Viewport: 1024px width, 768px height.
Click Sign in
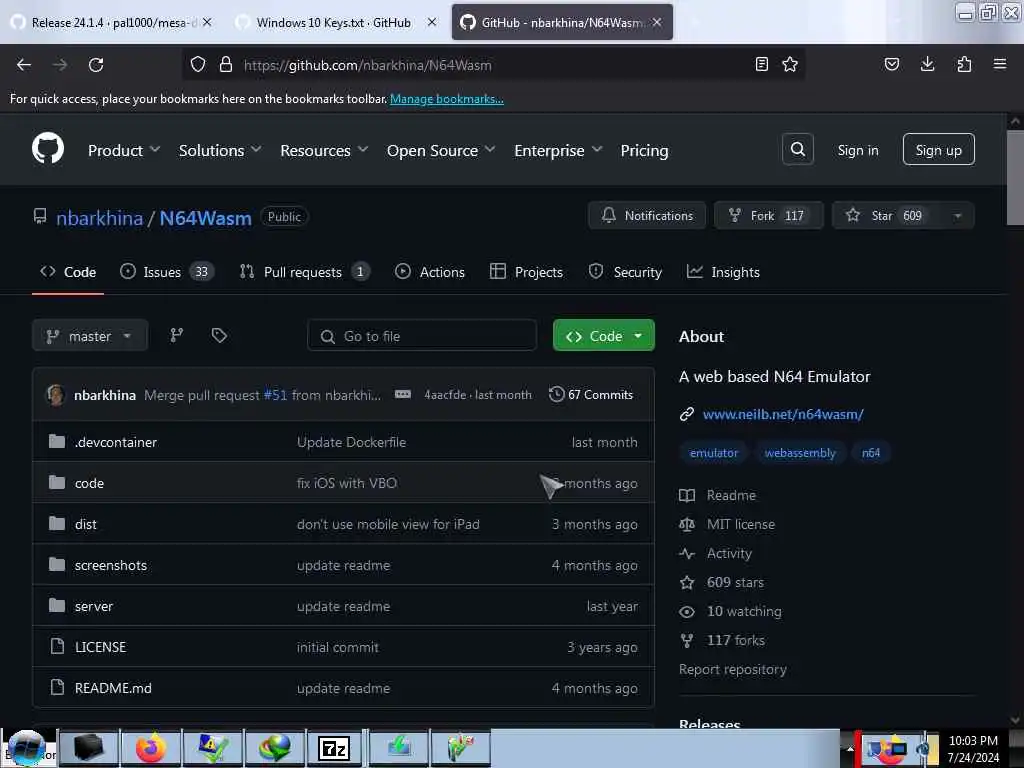(857, 150)
